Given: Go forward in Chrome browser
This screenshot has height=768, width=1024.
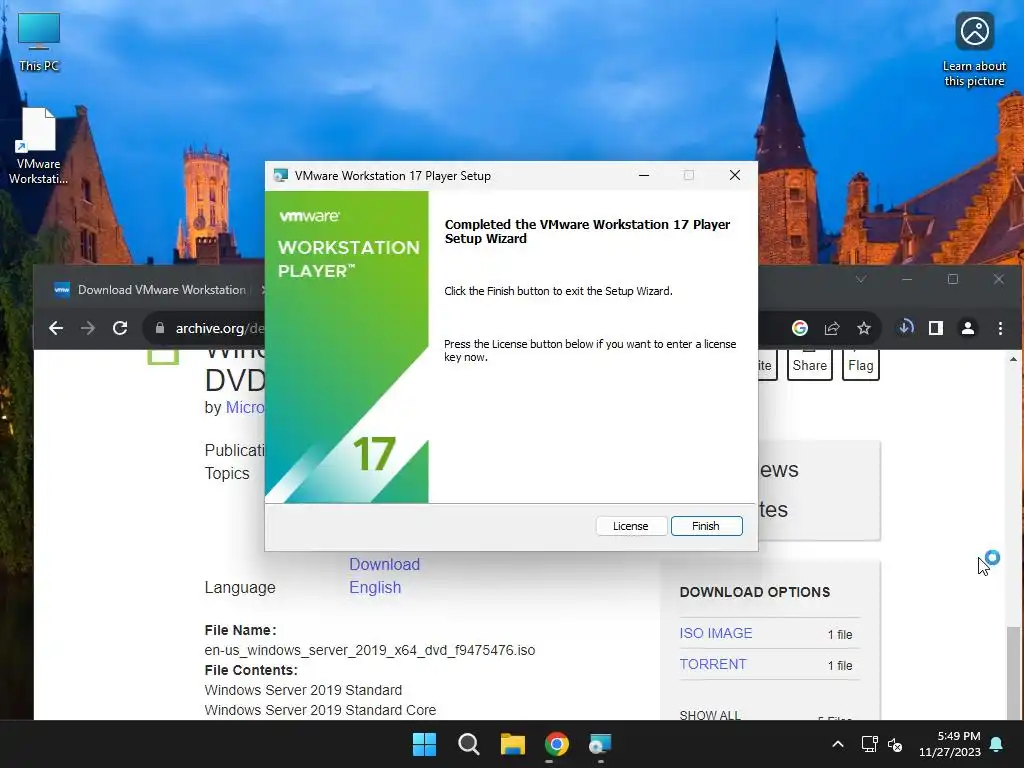Looking at the screenshot, I should click(88, 328).
